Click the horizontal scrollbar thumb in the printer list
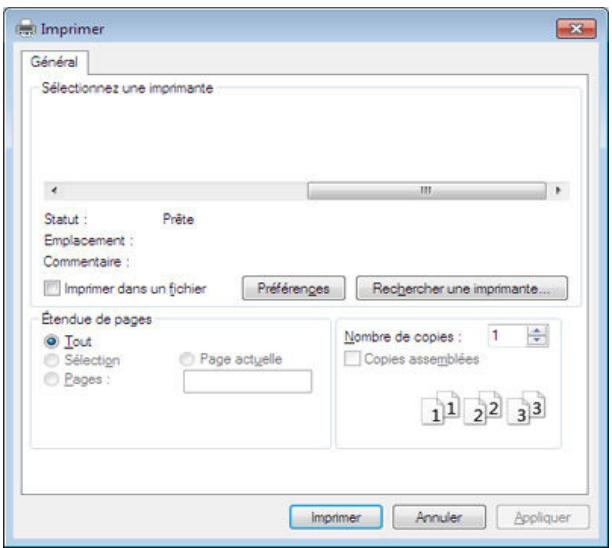 [427, 190]
